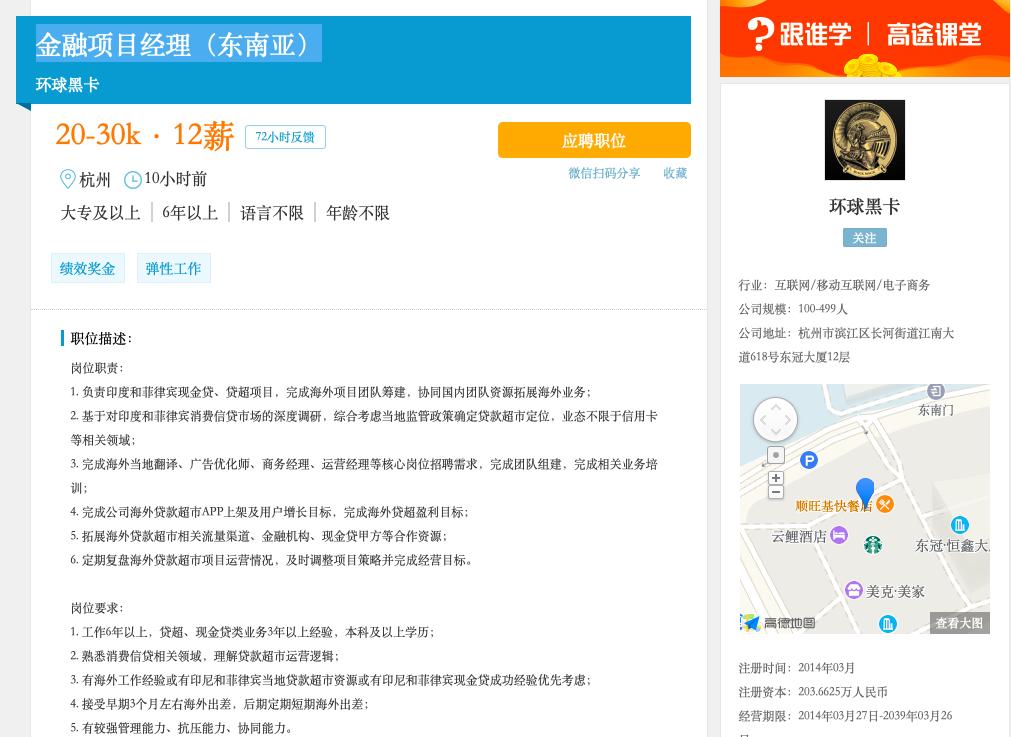Select the 绩效奖金 benefit tag

coord(87,268)
